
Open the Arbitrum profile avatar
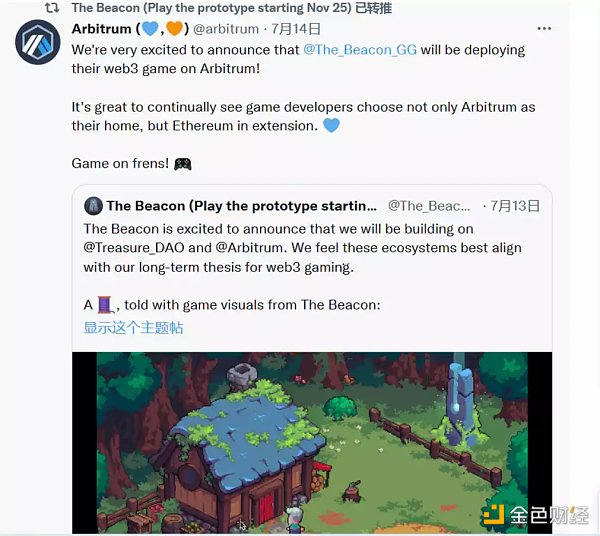point(38,42)
